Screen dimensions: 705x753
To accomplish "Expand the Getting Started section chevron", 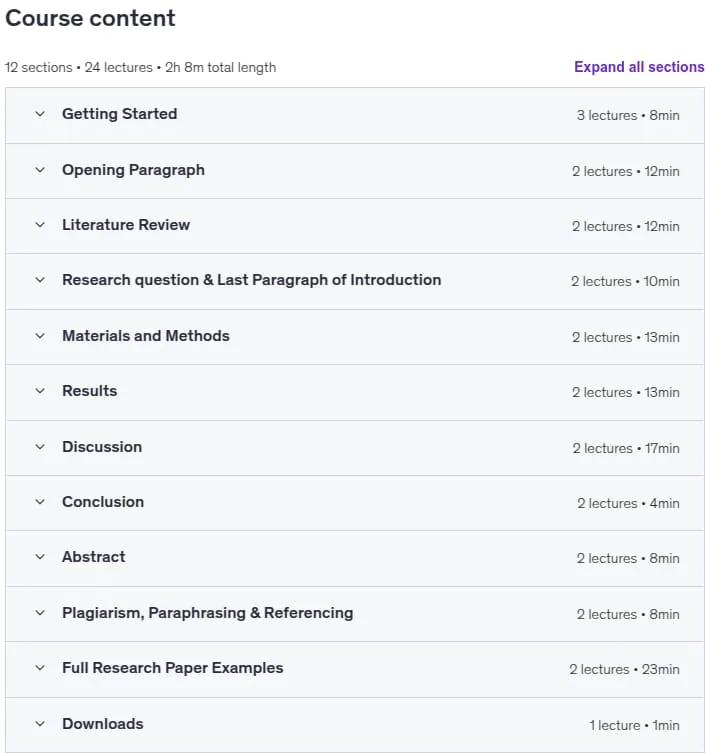I will (40, 114).
